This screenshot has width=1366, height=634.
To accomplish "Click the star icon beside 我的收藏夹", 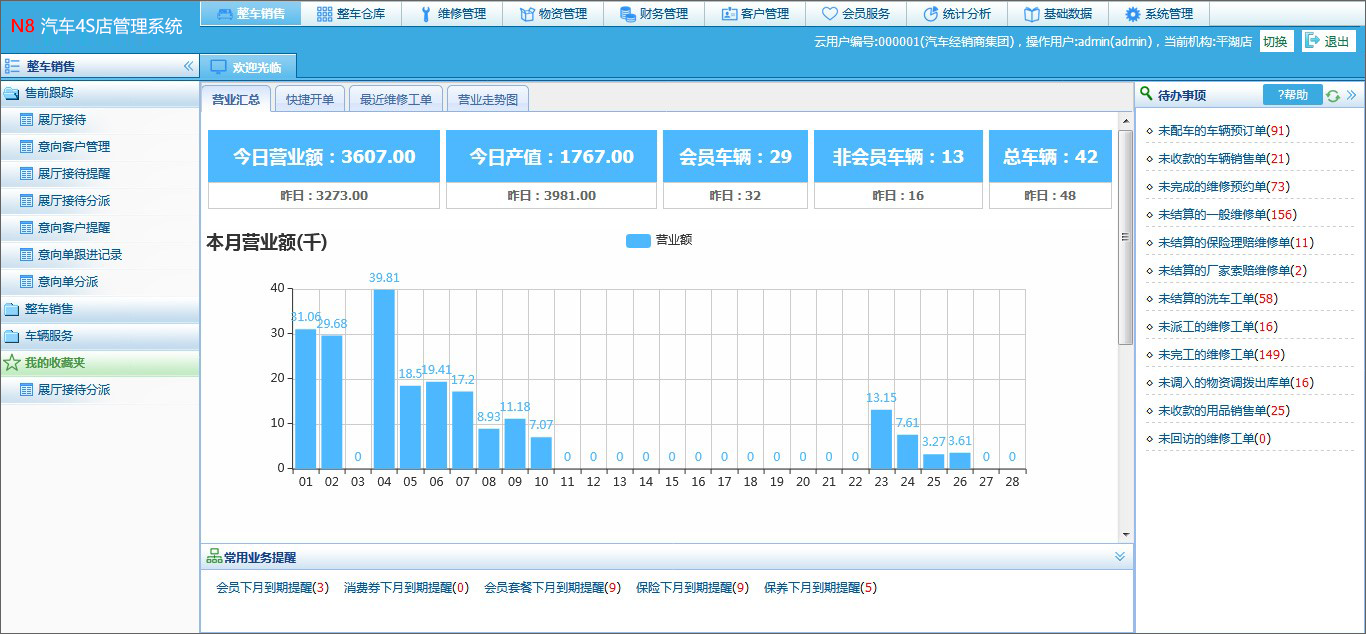I will click(x=12, y=362).
